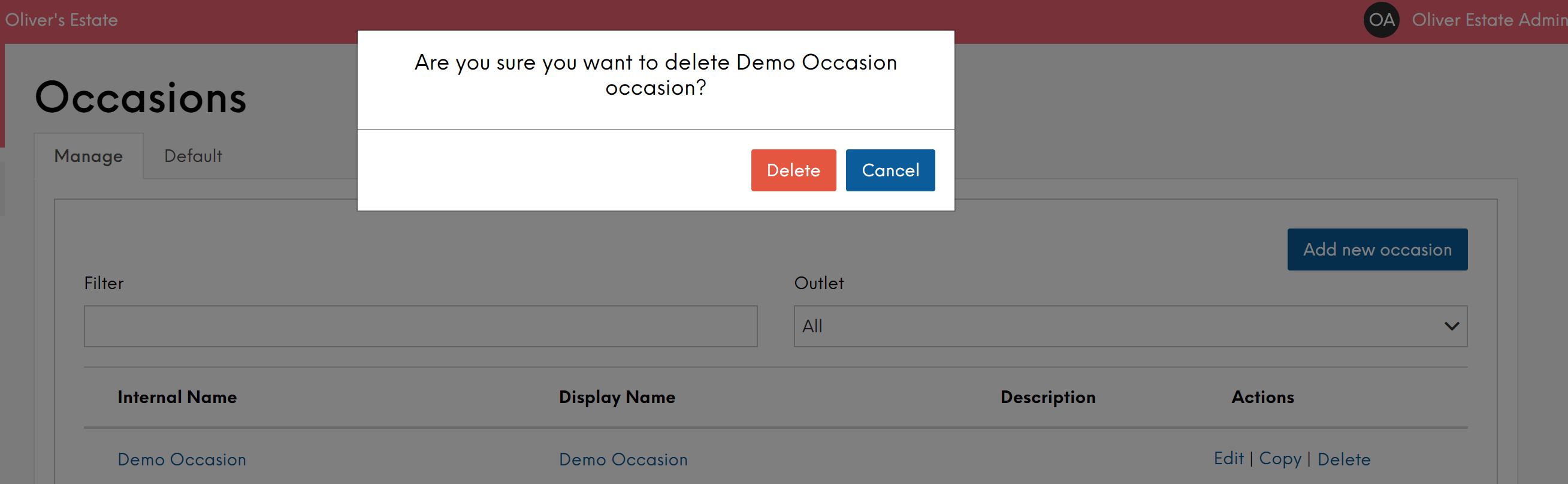Open Demo Occasion internal name link
The width and height of the screenshot is (1568, 484).
pos(182,459)
